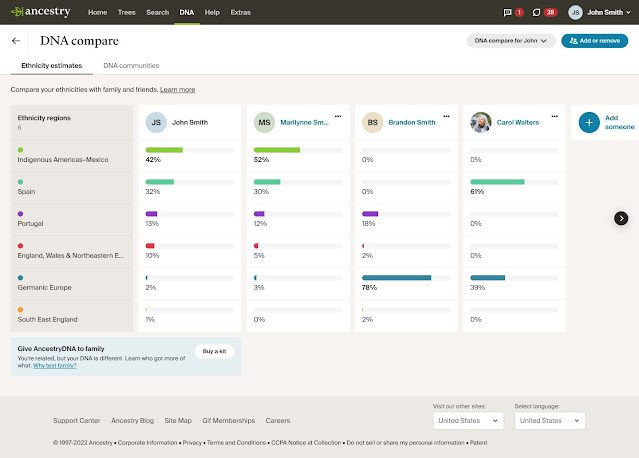Select the South East England region label

[47, 319]
